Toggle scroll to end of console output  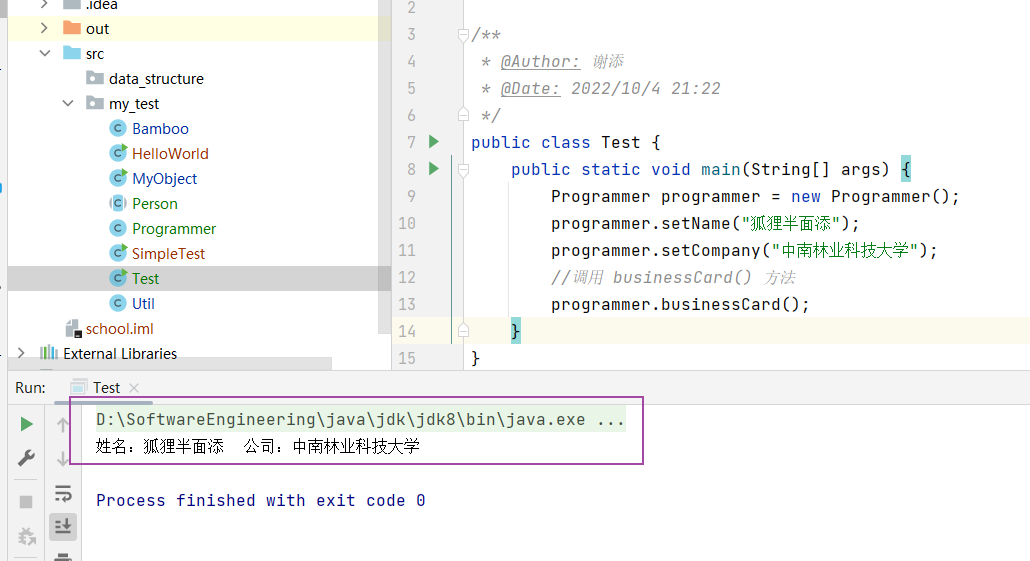[63, 526]
